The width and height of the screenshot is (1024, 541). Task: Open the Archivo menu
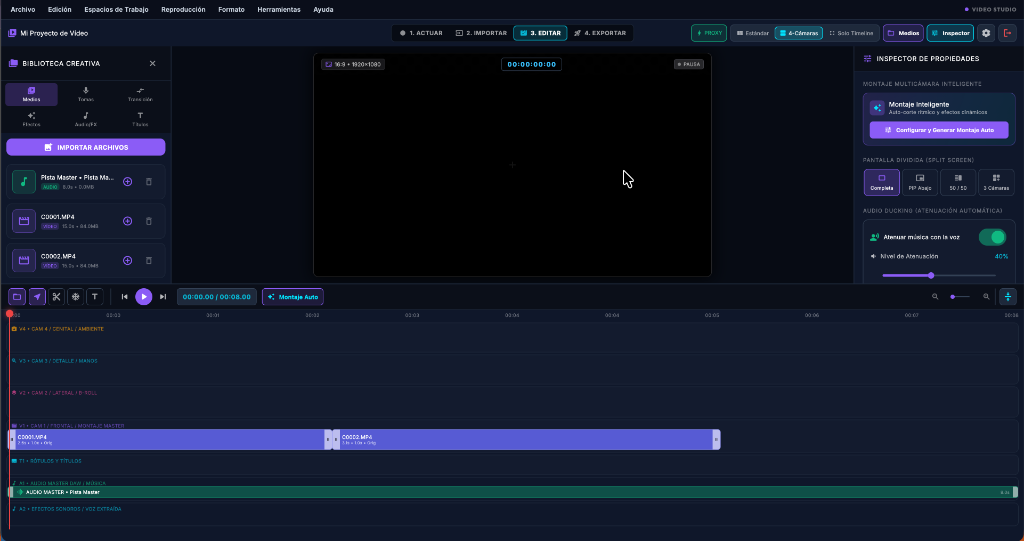(23, 9)
